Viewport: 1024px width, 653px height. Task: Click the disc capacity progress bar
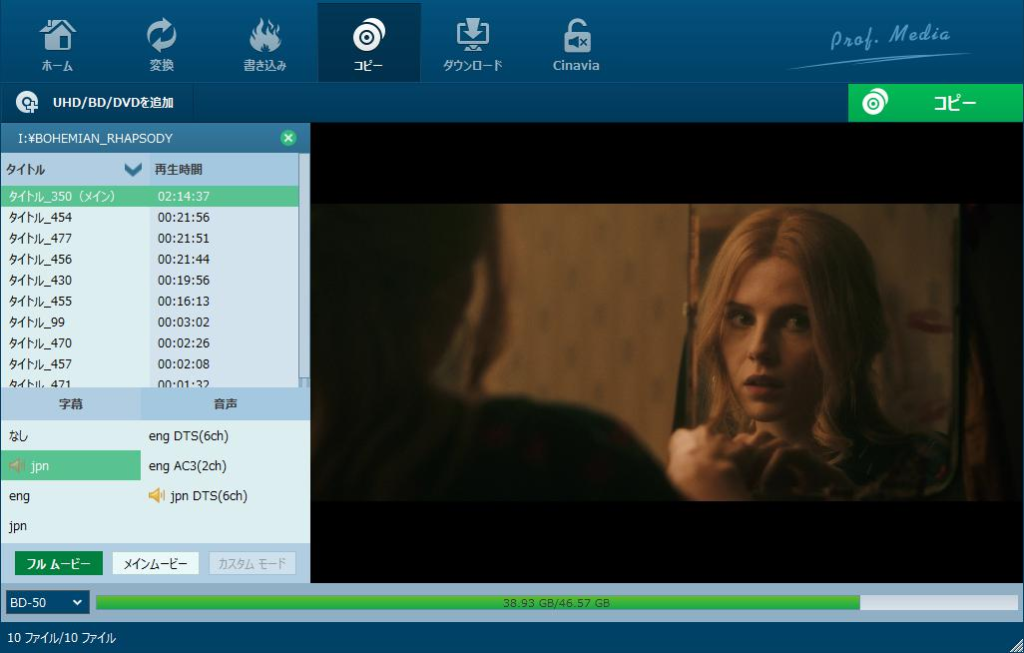tap(555, 602)
